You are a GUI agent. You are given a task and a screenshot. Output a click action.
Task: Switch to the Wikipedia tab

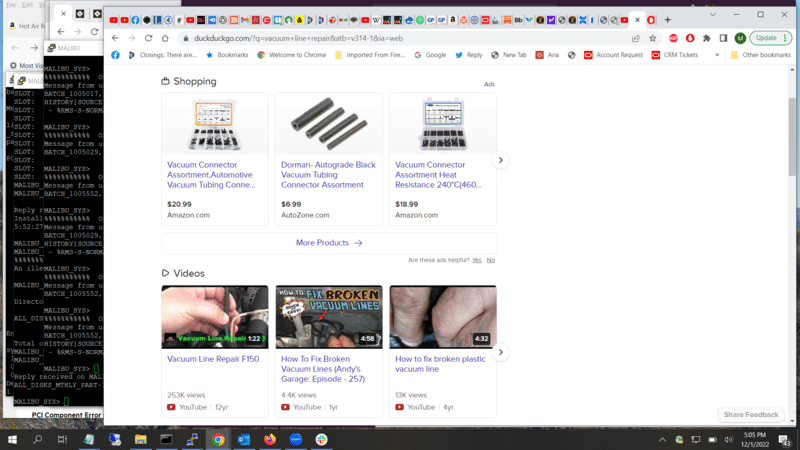pyautogui.click(x=376, y=20)
